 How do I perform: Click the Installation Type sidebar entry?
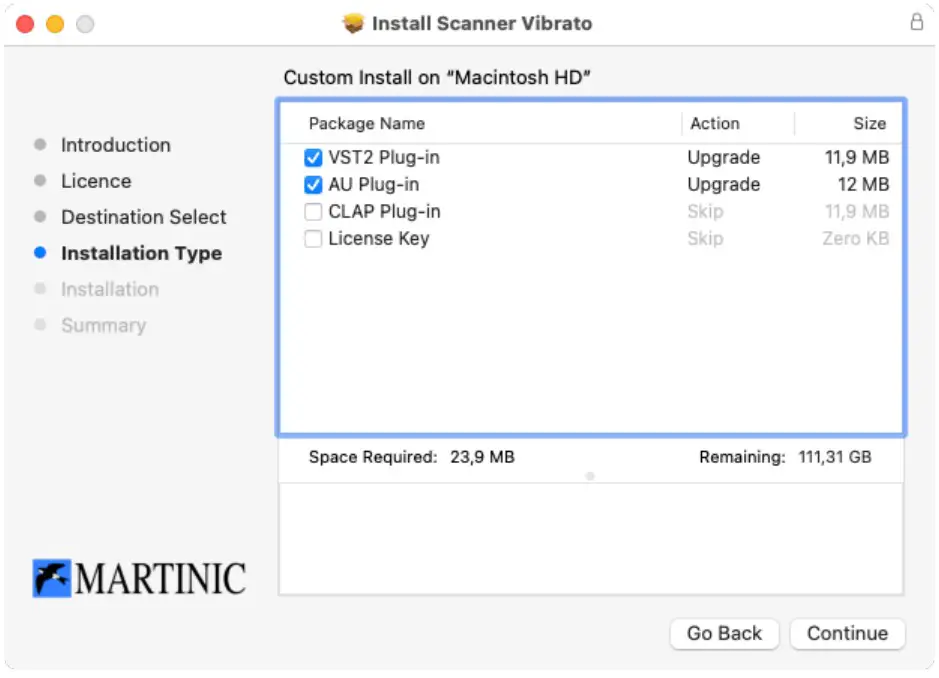[x=141, y=253]
